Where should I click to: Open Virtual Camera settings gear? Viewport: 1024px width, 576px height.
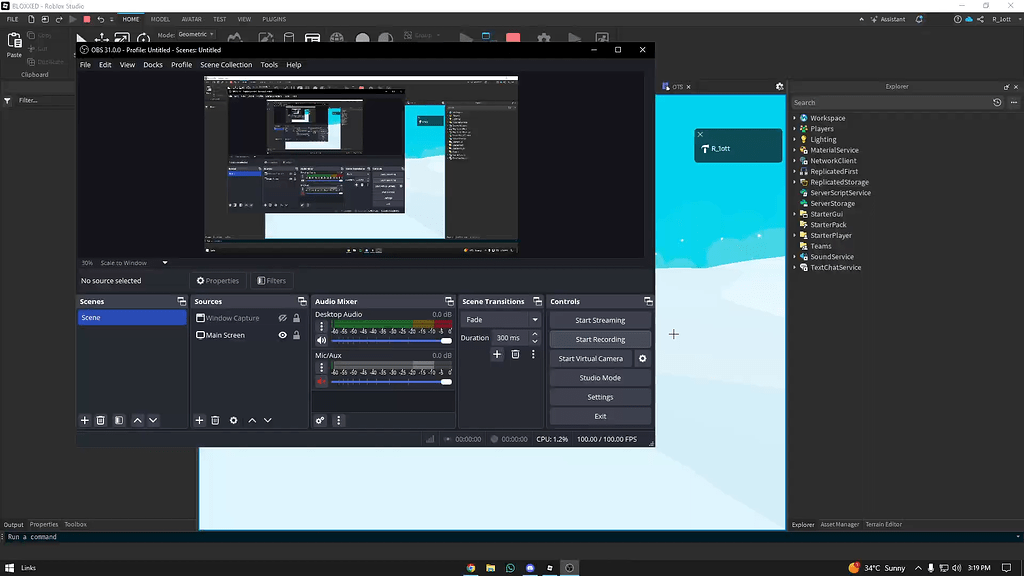click(643, 359)
